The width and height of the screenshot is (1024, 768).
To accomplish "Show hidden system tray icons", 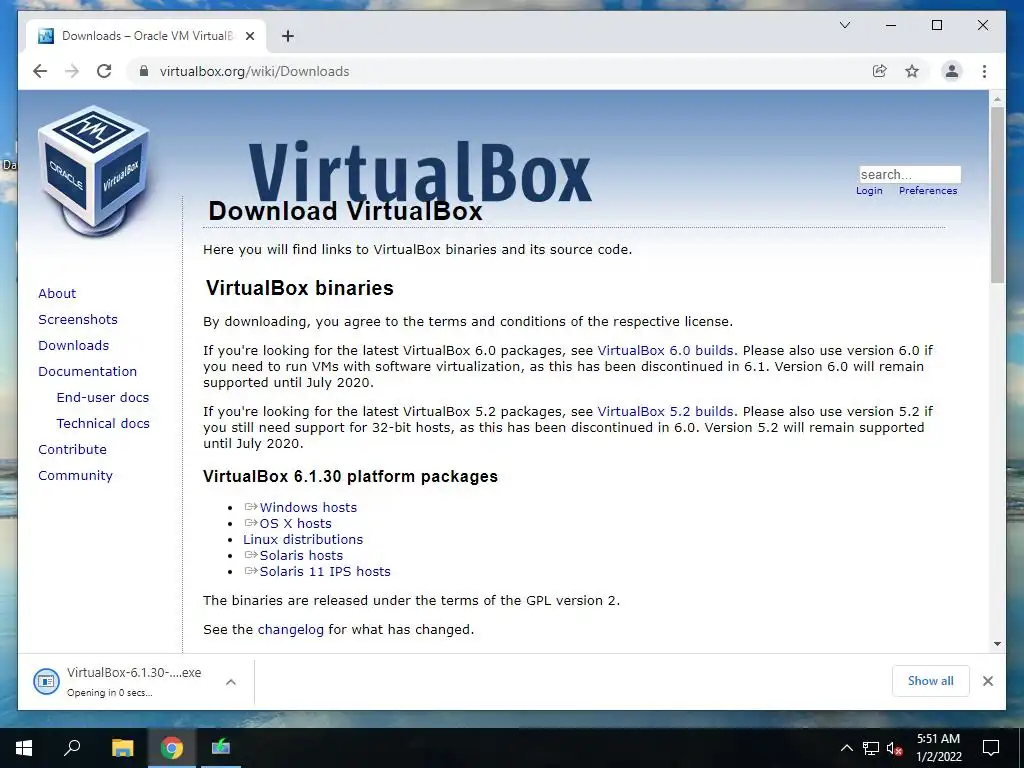I will pos(846,748).
